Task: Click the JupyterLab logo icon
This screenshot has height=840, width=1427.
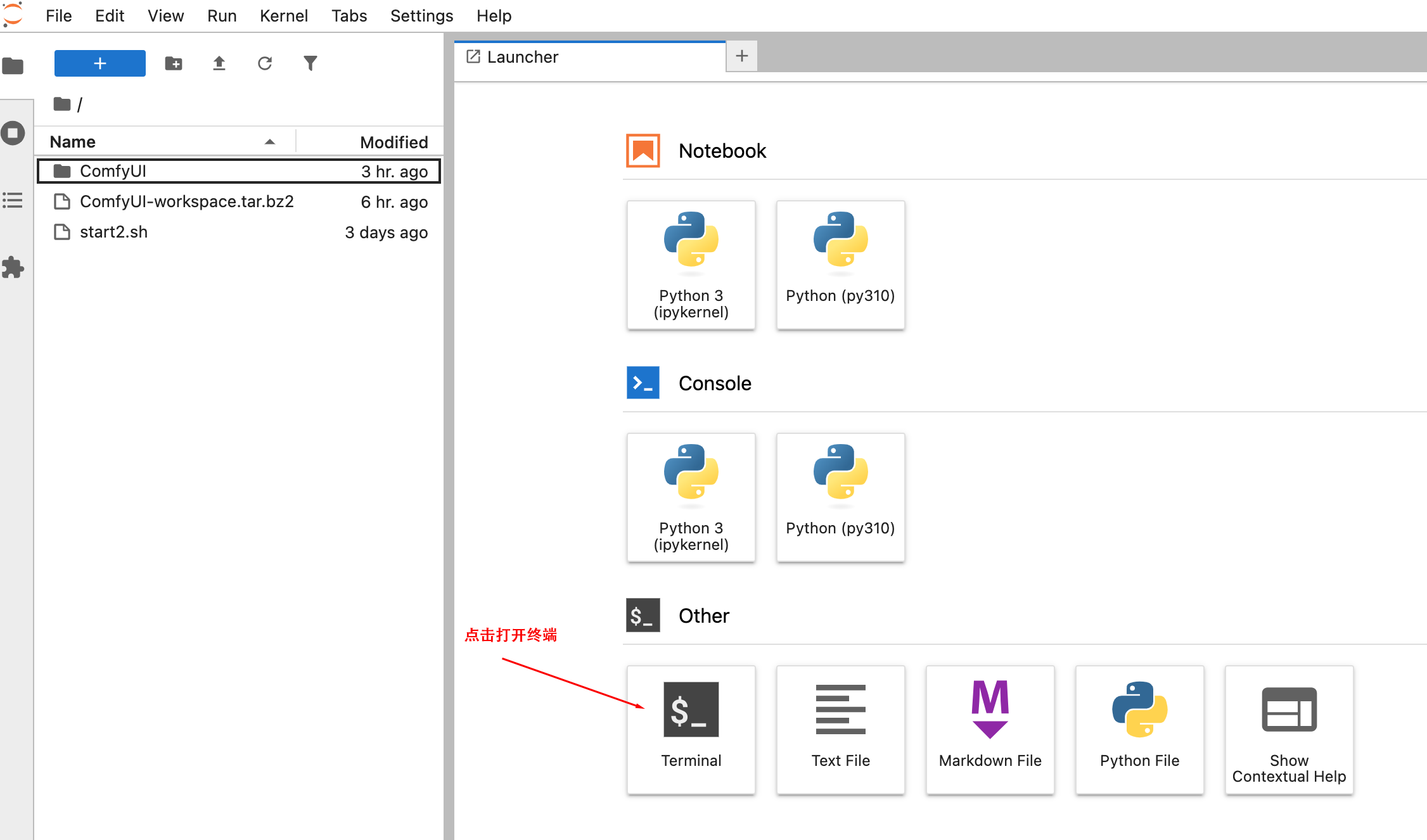Action: click(13, 15)
